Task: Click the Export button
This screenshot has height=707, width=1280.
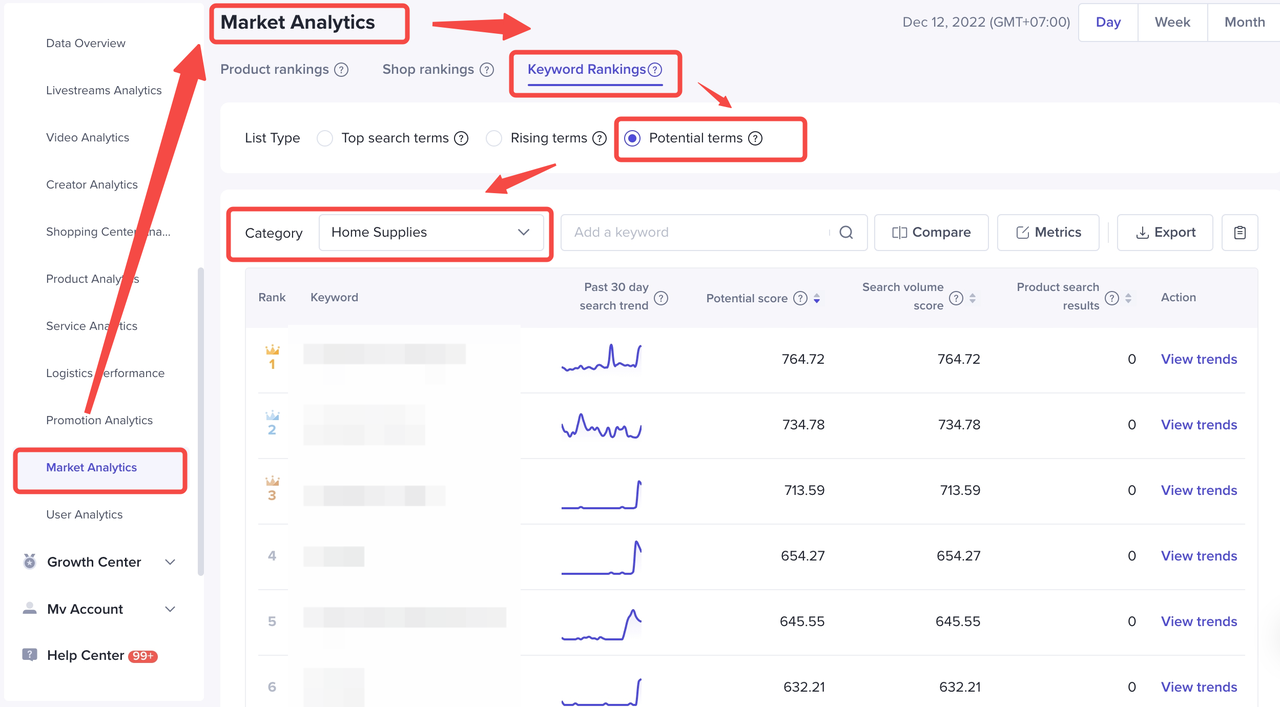Action: coord(1165,233)
